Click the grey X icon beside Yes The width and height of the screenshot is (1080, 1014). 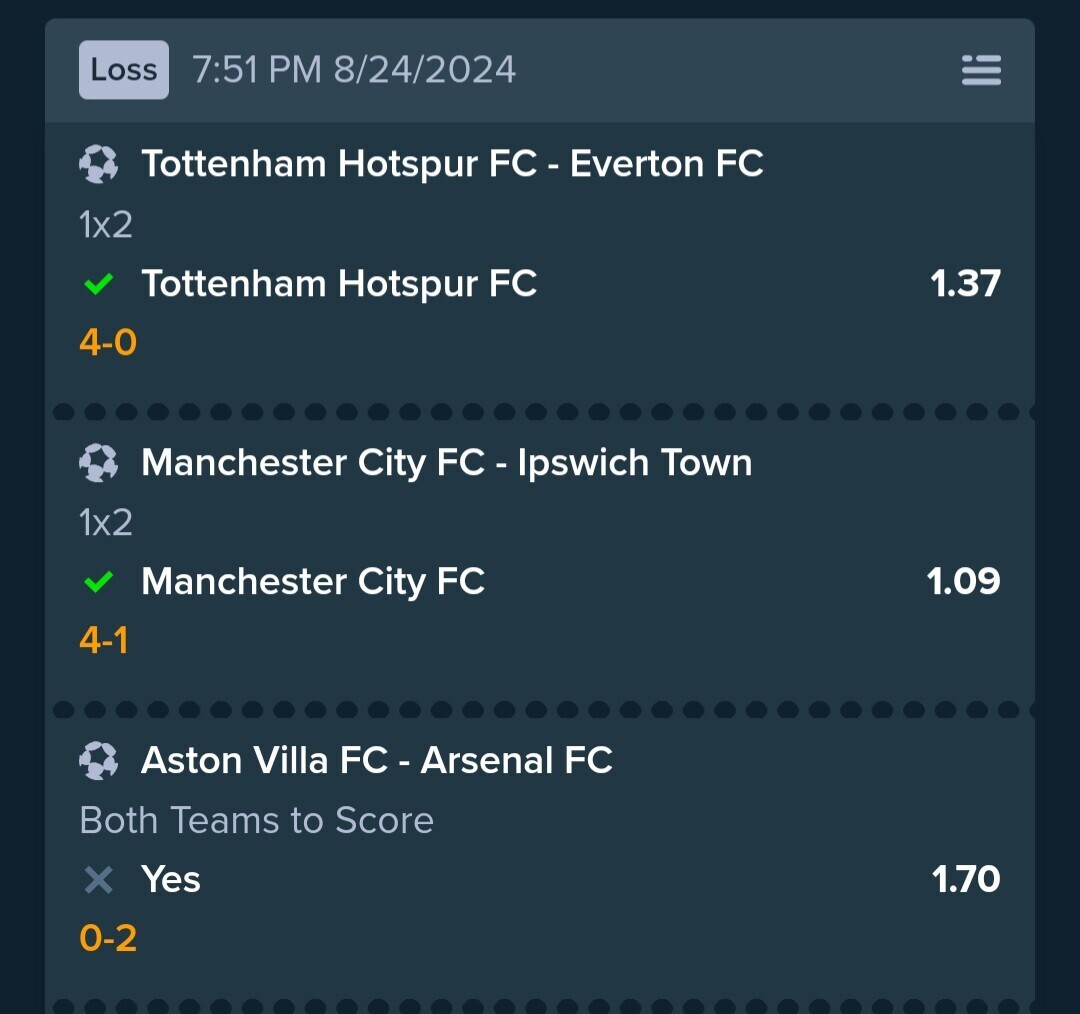point(98,880)
